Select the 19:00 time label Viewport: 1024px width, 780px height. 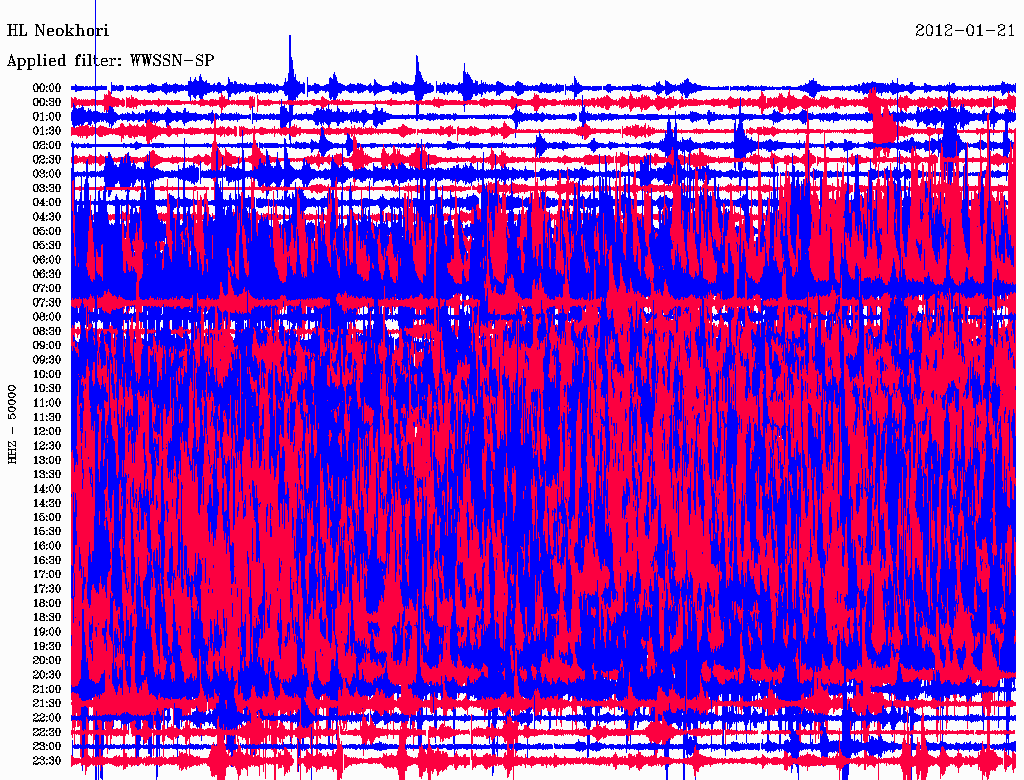point(47,632)
